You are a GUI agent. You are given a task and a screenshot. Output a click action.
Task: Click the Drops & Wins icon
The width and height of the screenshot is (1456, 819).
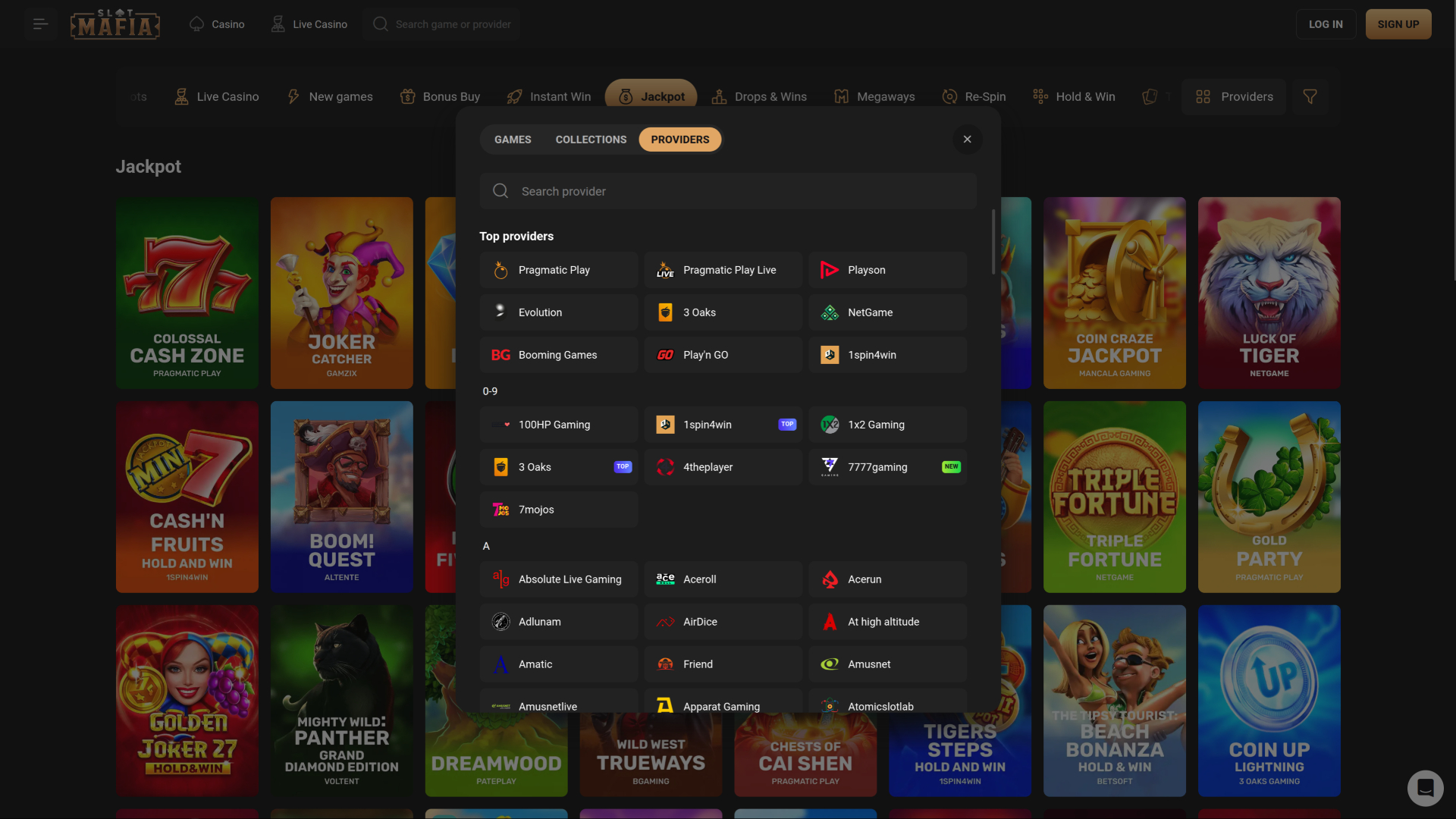click(719, 96)
